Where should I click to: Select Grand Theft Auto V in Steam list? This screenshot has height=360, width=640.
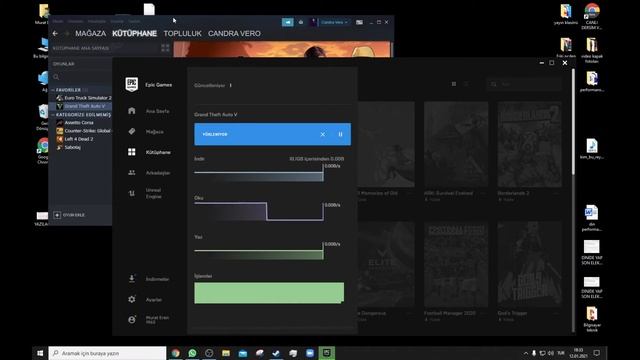pyautogui.click(x=84, y=106)
